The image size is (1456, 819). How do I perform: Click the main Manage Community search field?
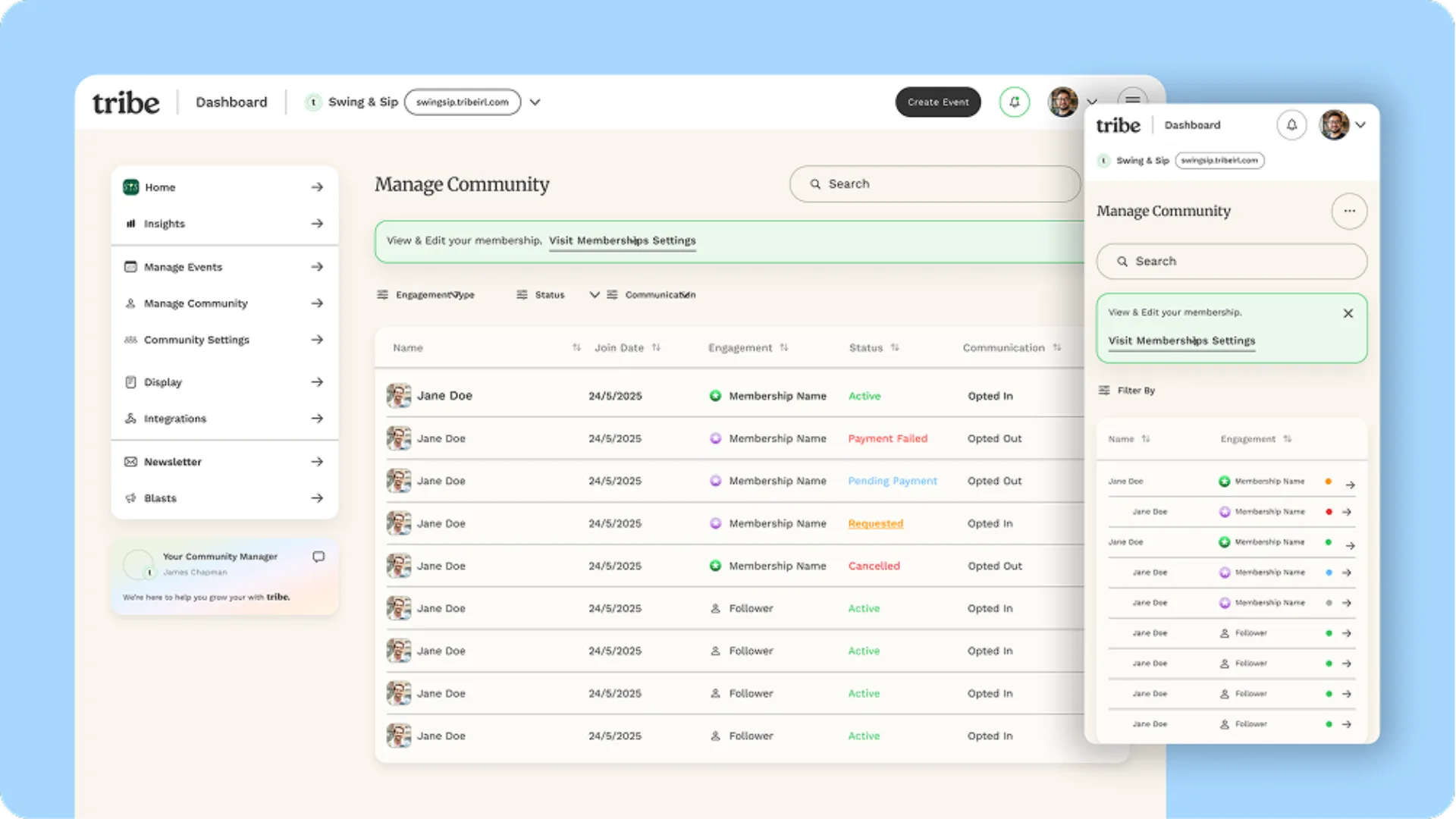(x=934, y=184)
